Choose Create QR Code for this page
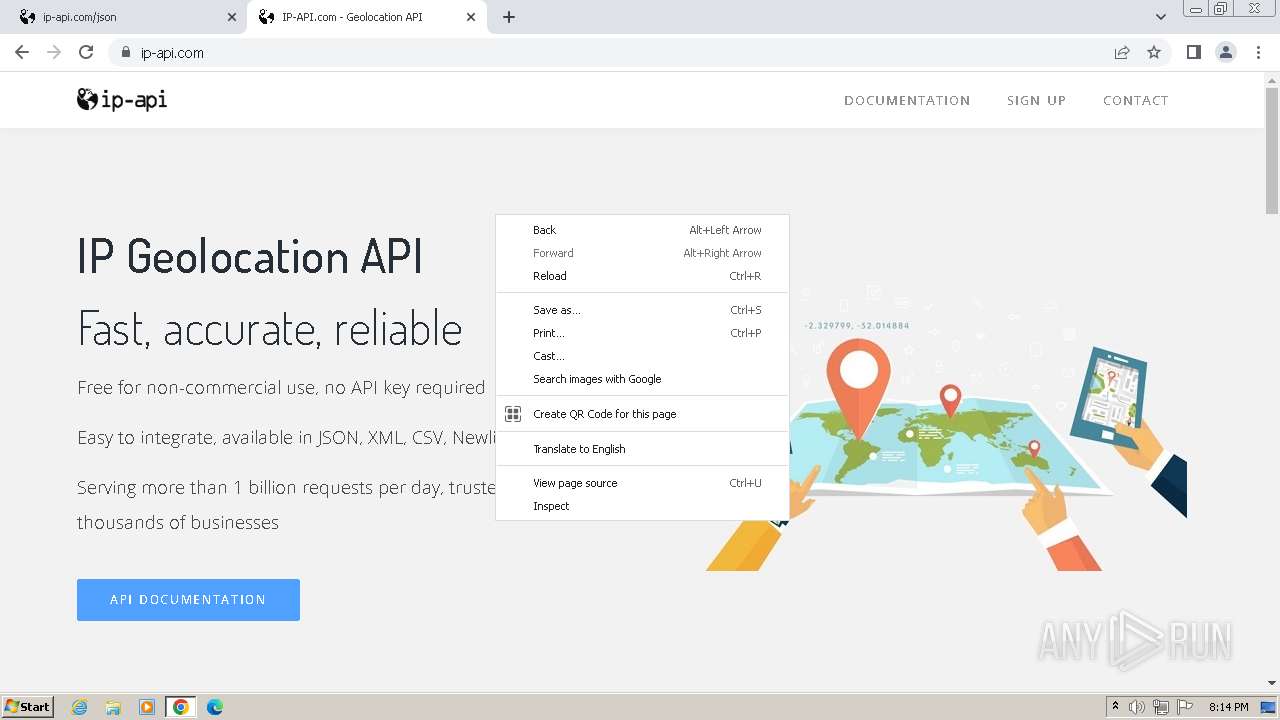 (x=642, y=414)
